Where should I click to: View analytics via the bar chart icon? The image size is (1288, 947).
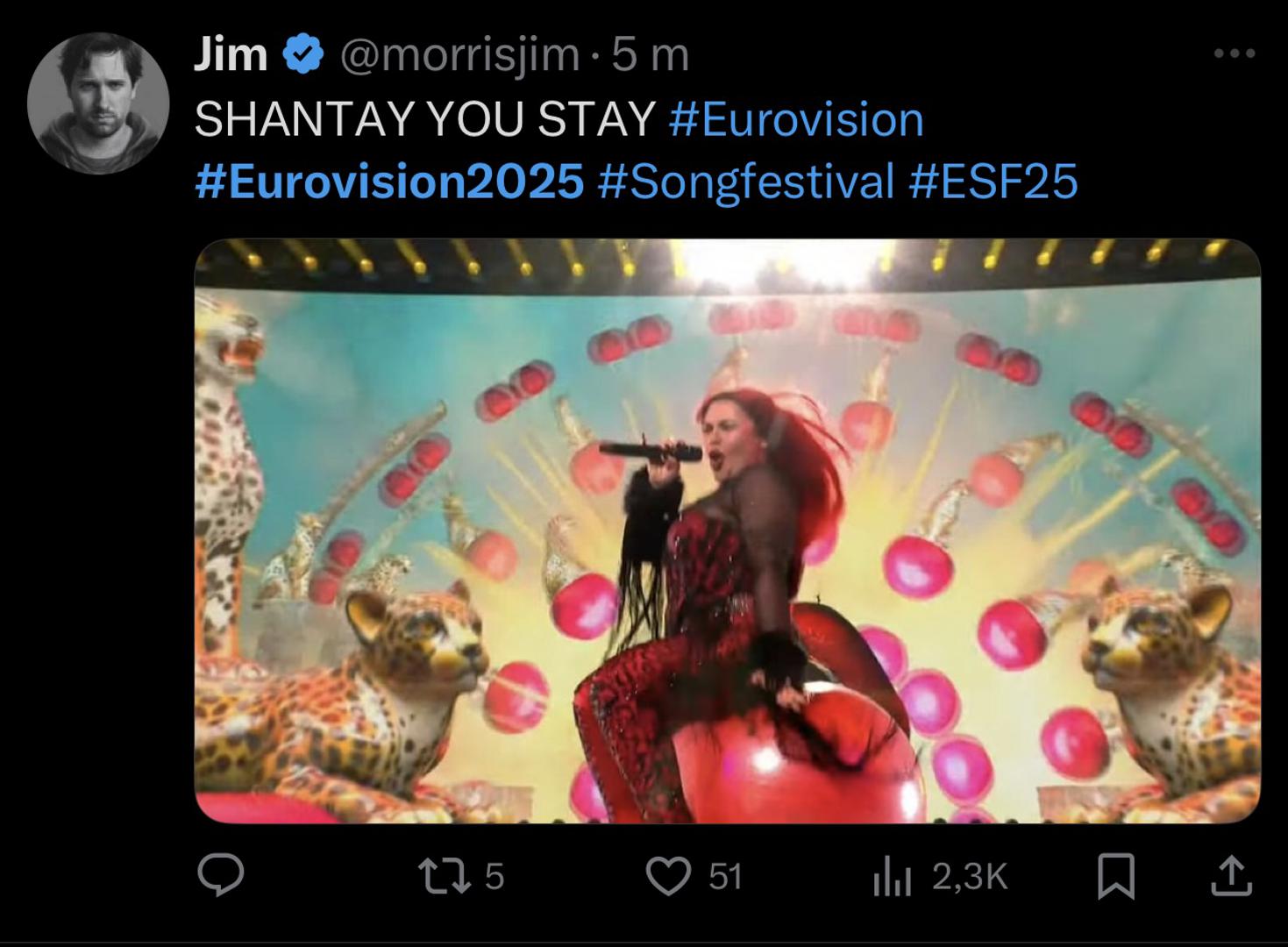point(893,877)
